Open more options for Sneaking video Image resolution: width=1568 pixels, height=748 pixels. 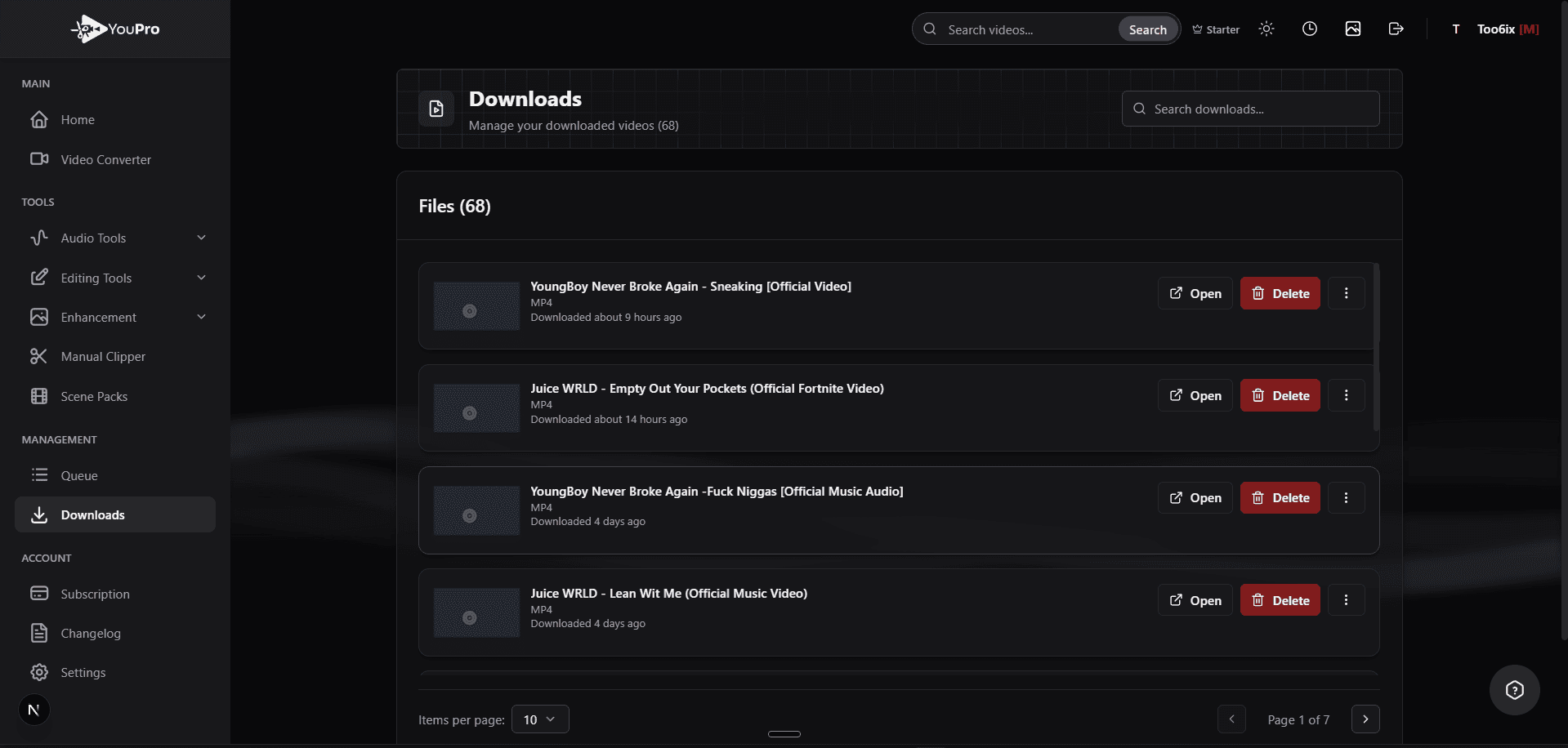point(1346,293)
